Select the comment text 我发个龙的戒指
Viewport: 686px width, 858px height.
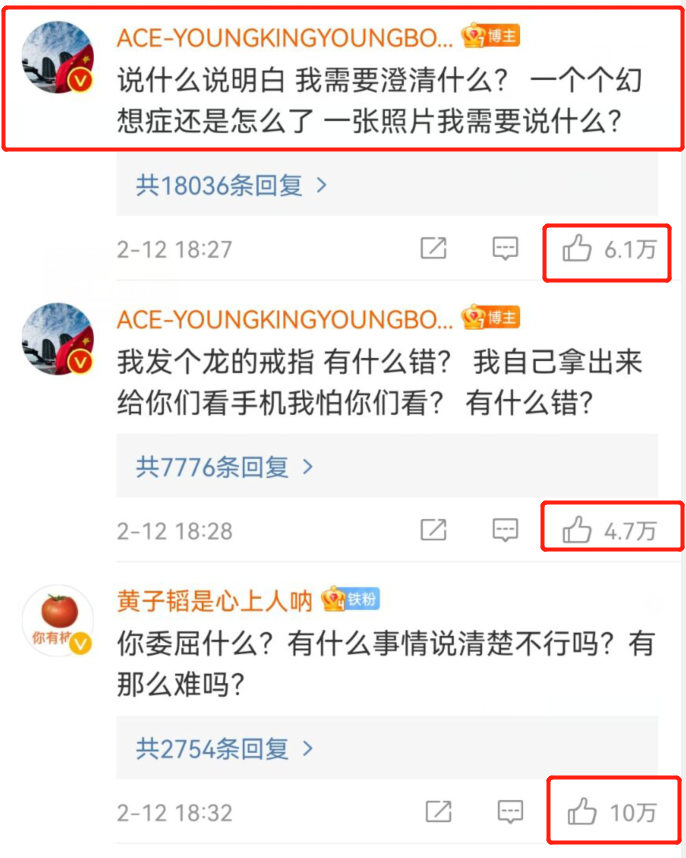tap(216, 362)
